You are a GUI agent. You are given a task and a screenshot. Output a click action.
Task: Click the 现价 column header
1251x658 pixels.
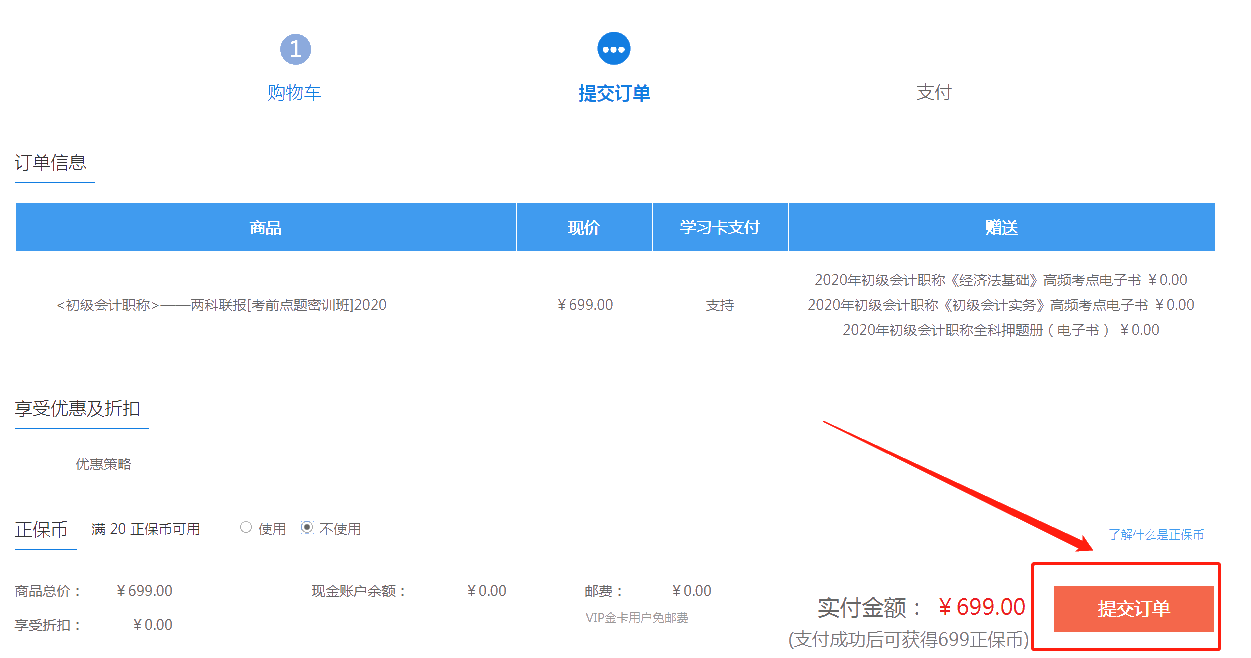[583, 227]
